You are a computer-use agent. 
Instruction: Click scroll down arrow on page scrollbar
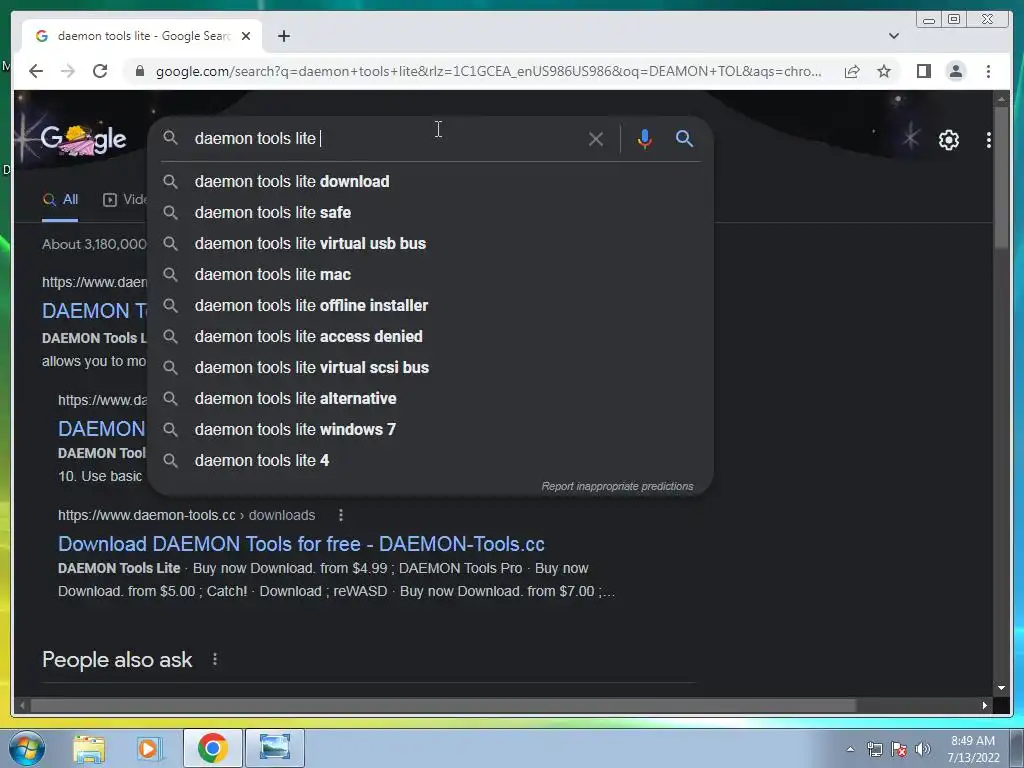1001,688
